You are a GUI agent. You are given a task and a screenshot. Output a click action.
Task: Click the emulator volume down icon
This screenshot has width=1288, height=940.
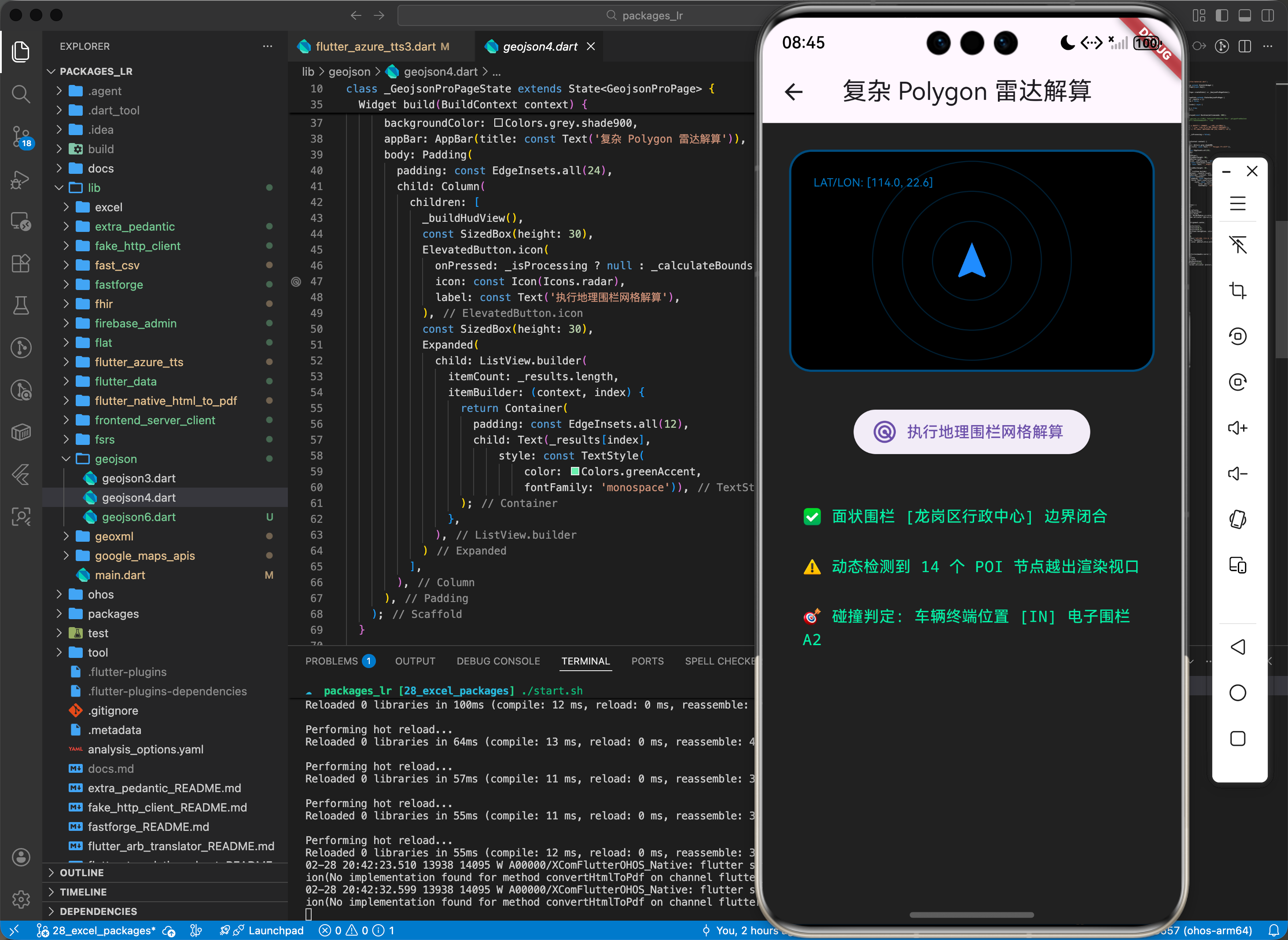pyautogui.click(x=1237, y=474)
